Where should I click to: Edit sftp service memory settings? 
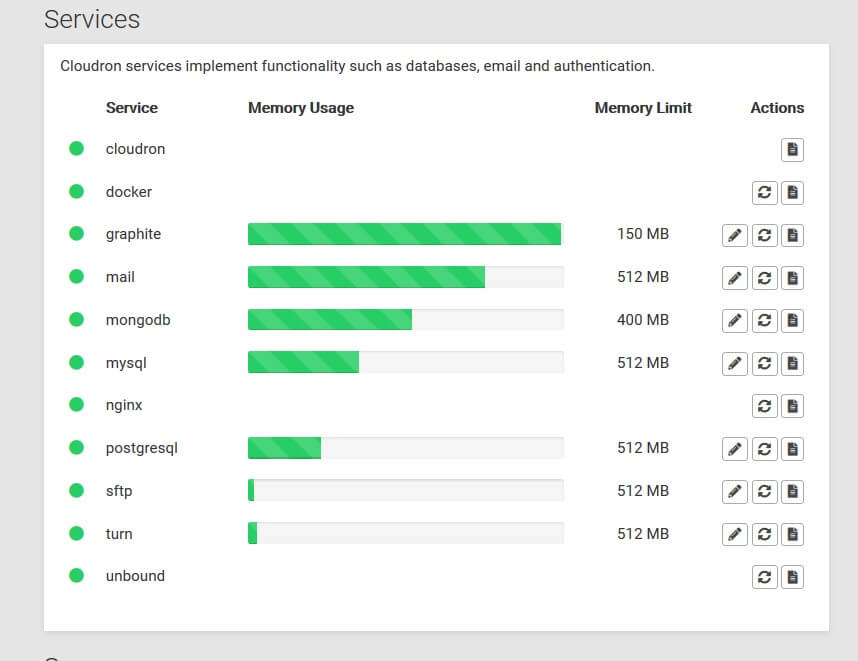734,491
